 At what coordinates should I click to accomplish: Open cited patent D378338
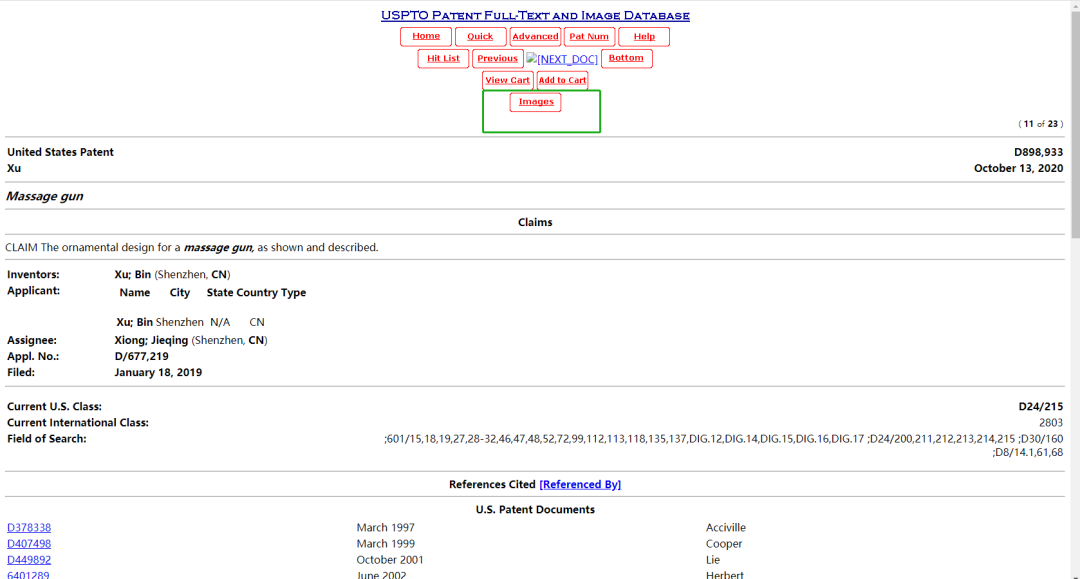click(x=29, y=527)
